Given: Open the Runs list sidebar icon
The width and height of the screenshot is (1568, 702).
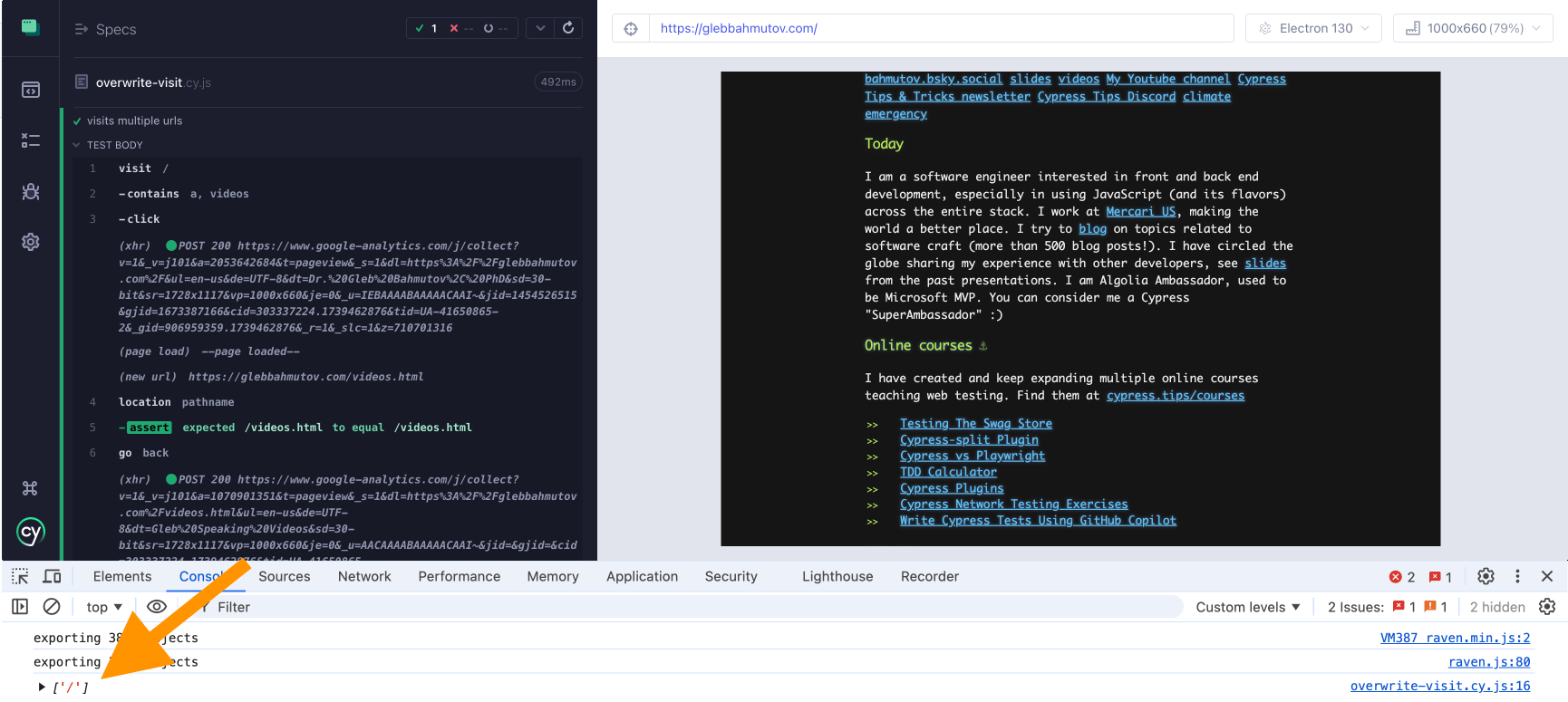Looking at the screenshot, I should [30, 140].
